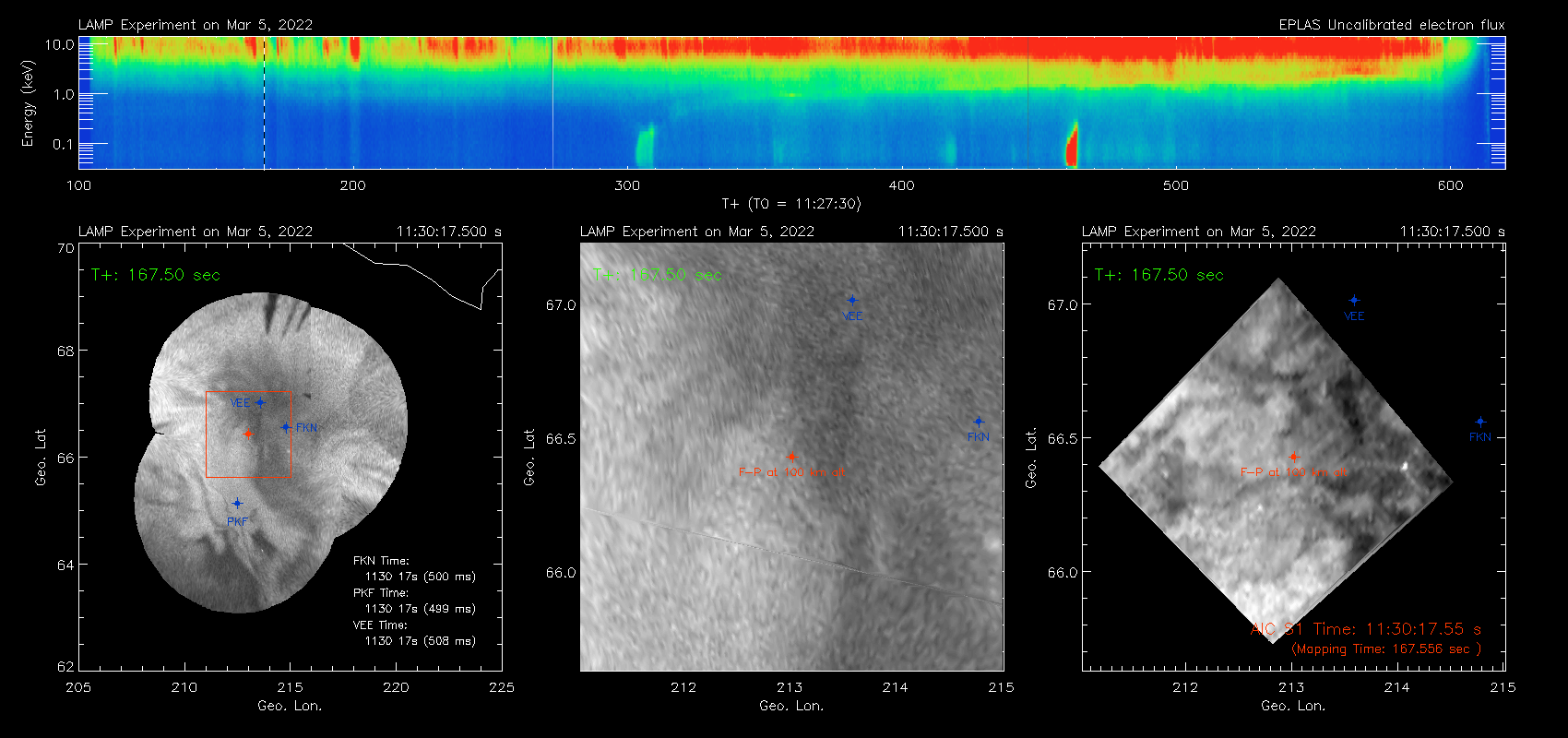Click the '70' latitude tick on left map
Viewport: 1568px width, 738px height.
tap(65, 248)
